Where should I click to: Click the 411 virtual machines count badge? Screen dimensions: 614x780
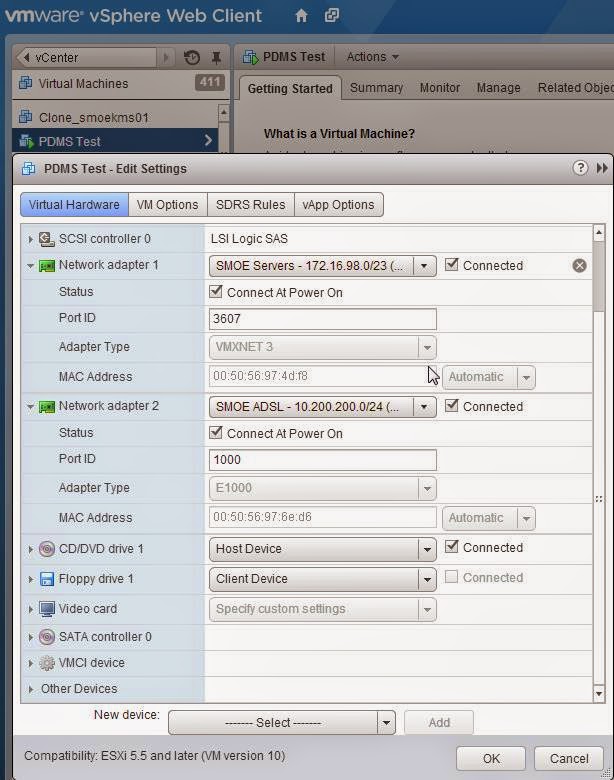click(209, 83)
